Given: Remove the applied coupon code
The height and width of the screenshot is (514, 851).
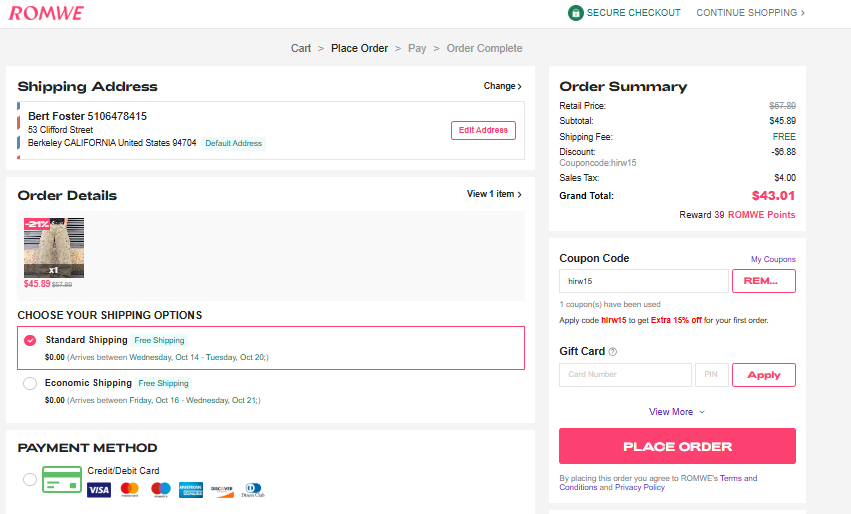Looking at the screenshot, I should pos(764,281).
